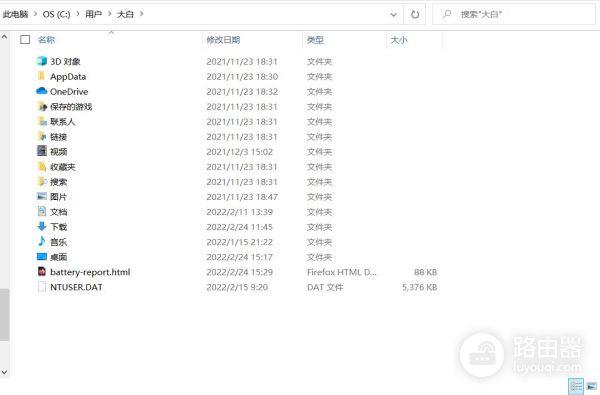Expand the chevron after 大白 in path
600x395 pixels.
(x=142, y=14)
